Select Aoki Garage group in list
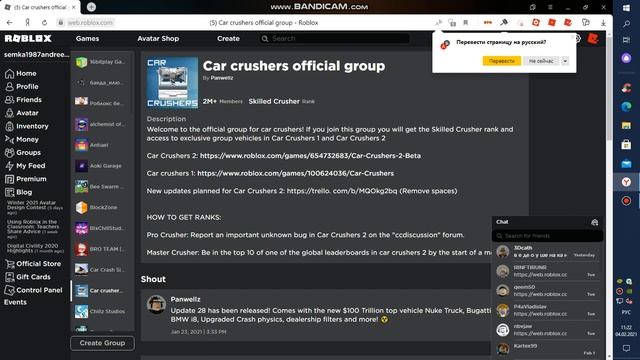Screen dimensions: 640x360 101,166
